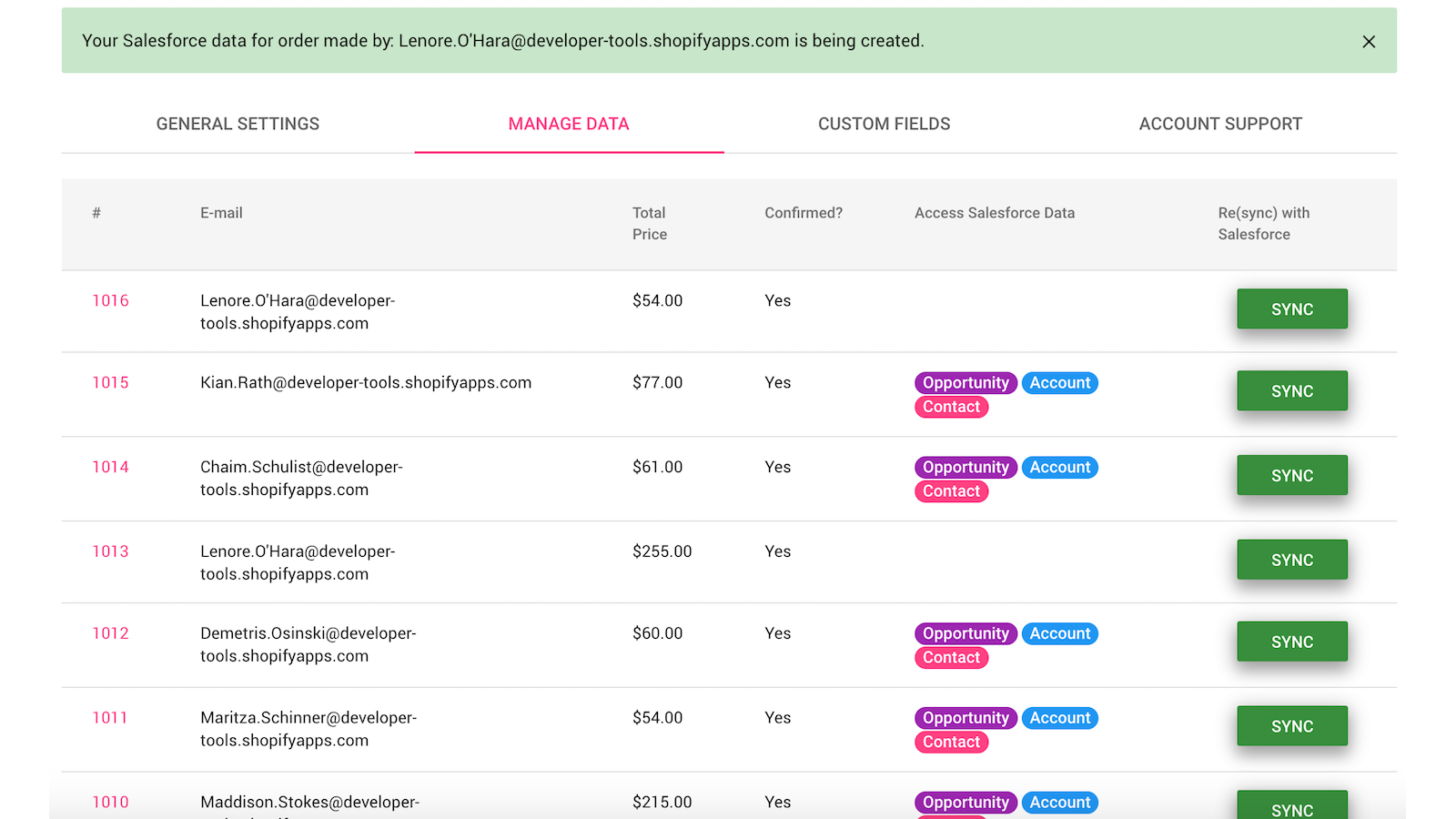Screen dimensions: 1456x819
Task: Sync order 1016 with Salesforce
Action: point(1291,308)
